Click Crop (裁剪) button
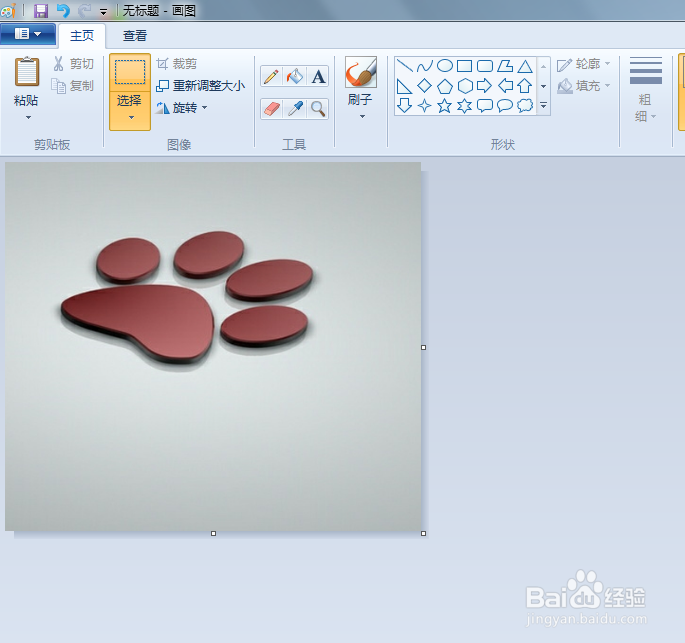This screenshot has width=685, height=643. (176, 64)
